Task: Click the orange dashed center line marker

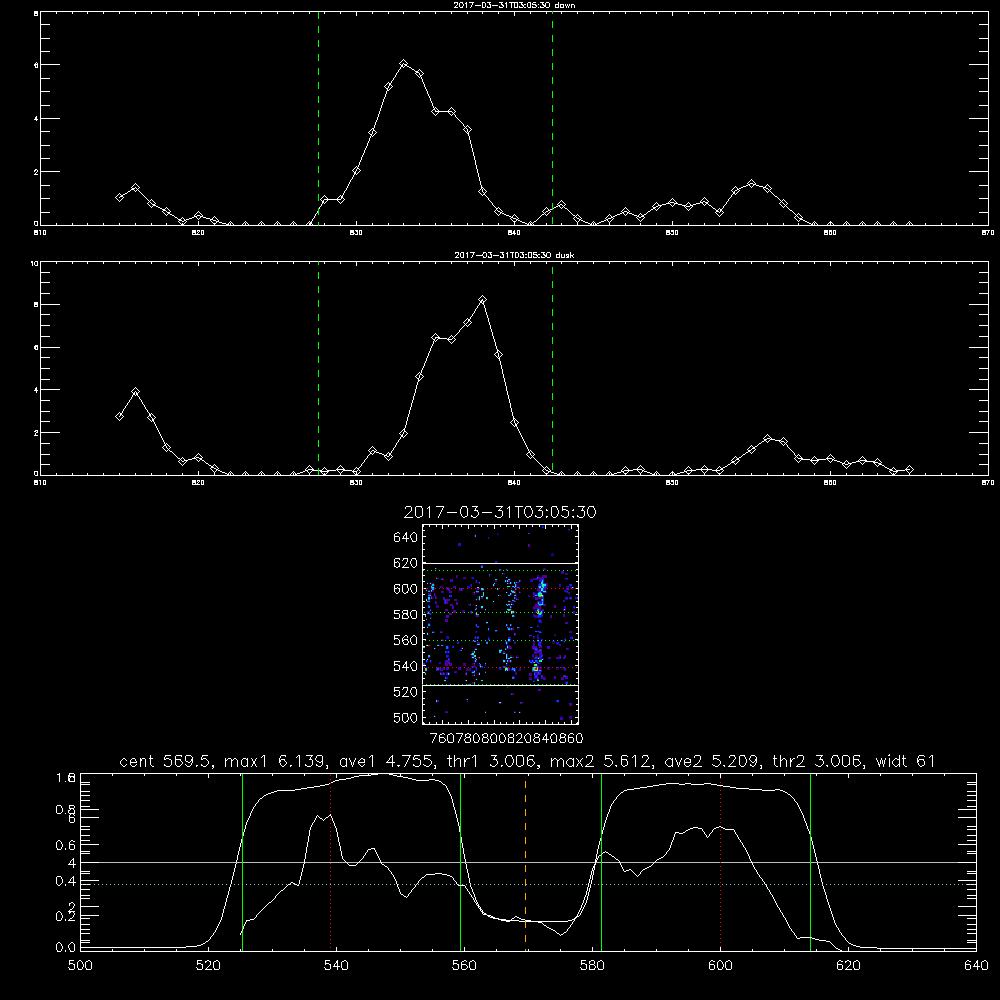Action: coord(526,861)
